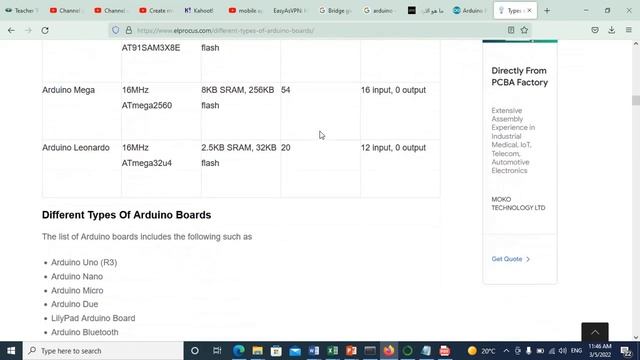This screenshot has height=360, width=640.
Task: Click the Arduino Bluetooth list item
Action: click(x=84, y=332)
